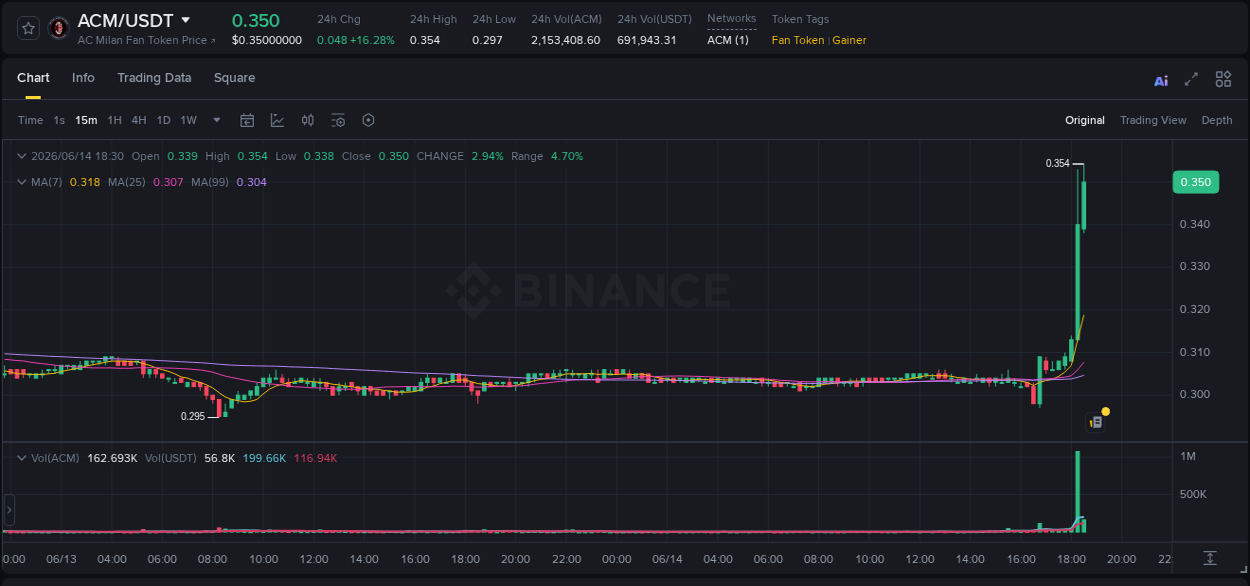Open the more intervals dropdown arrow

click(217, 120)
